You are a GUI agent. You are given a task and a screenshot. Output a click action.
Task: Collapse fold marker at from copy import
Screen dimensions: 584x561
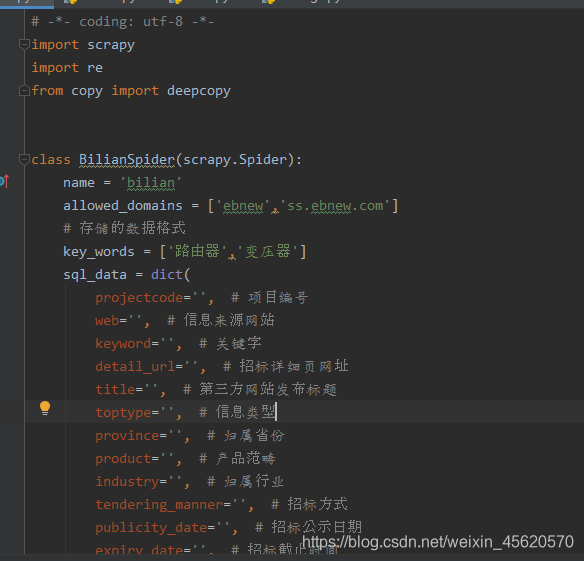coord(24,91)
